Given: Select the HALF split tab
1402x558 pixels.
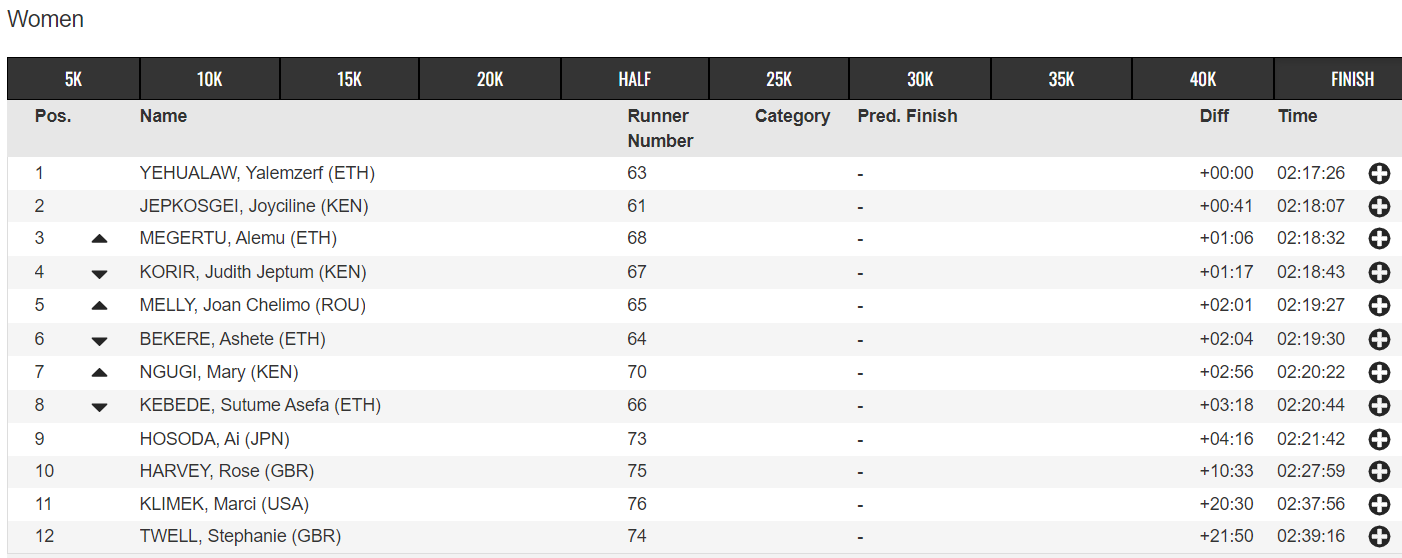Looking at the screenshot, I should [x=635, y=79].
